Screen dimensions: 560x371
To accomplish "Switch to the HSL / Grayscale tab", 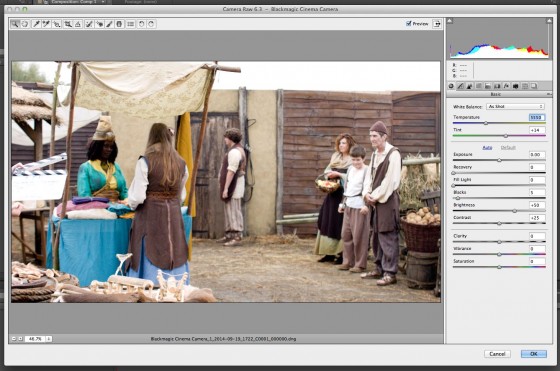I will pyautogui.click(x=479, y=86).
